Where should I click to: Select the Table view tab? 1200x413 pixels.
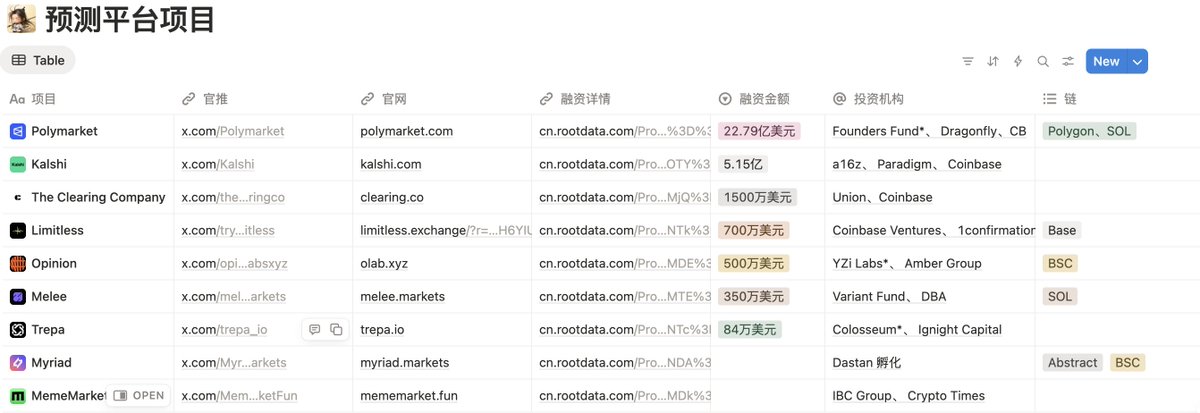(38, 60)
